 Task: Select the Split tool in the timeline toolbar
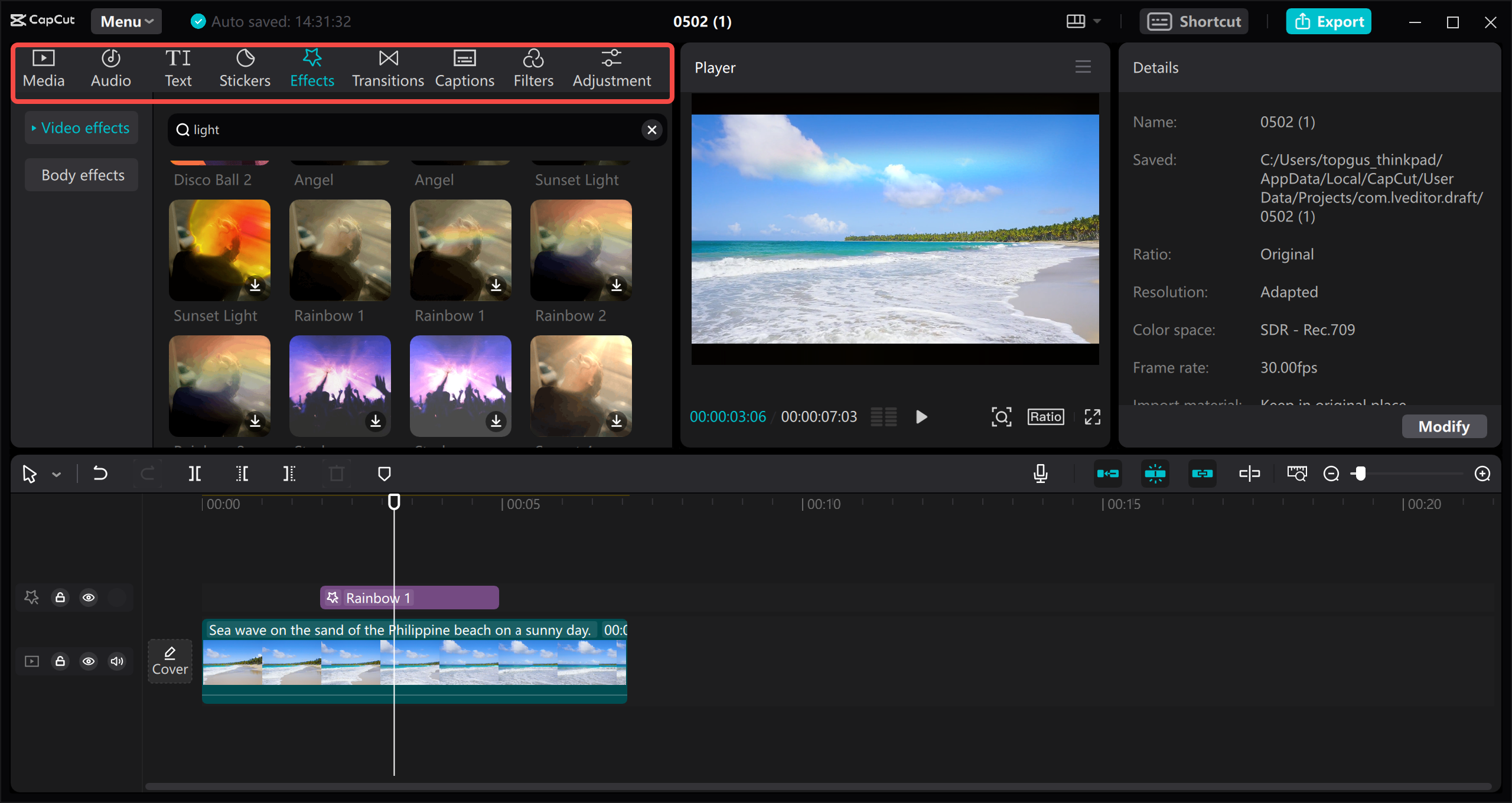195,473
